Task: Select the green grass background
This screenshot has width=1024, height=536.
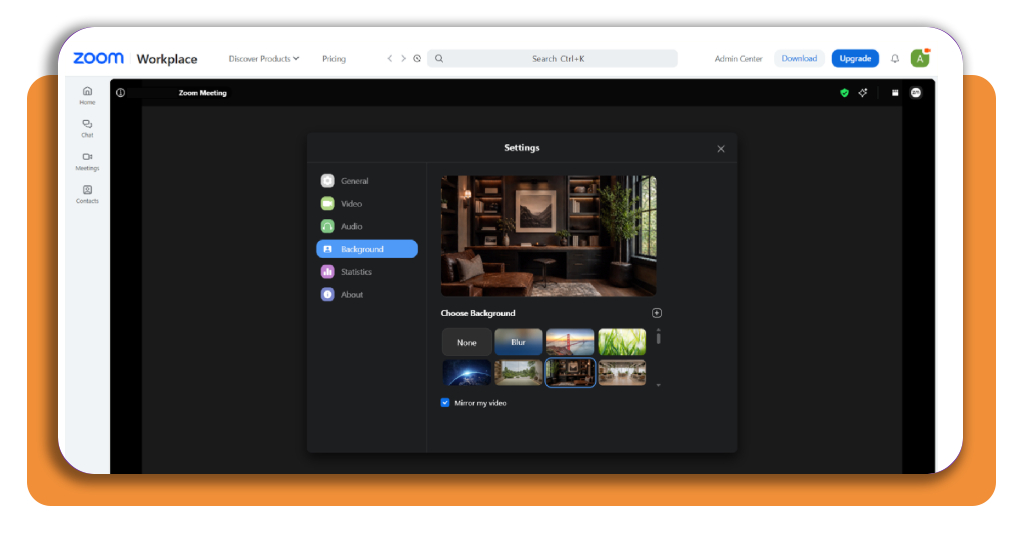Action: [622, 342]
